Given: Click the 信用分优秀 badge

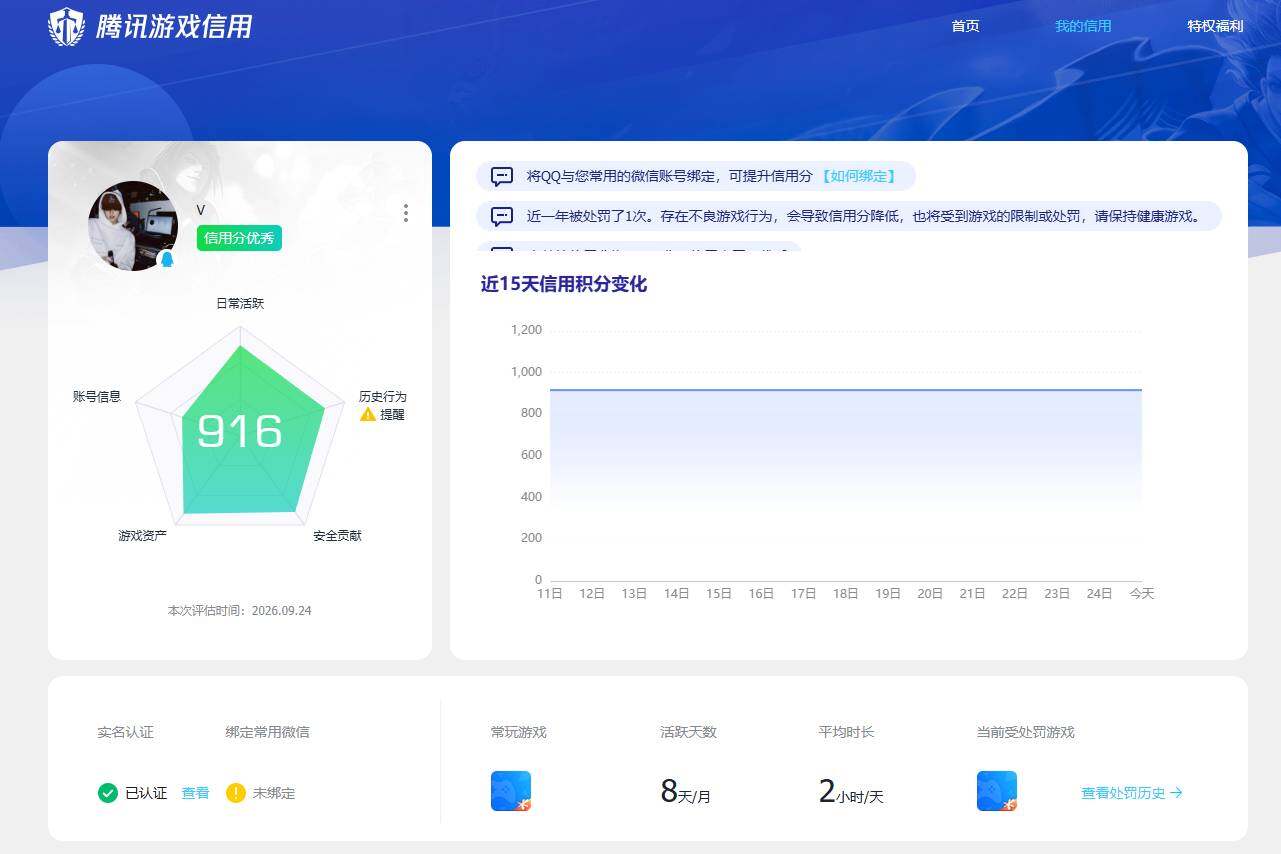Looking at the screenshot, I should (x=239, y=238).
